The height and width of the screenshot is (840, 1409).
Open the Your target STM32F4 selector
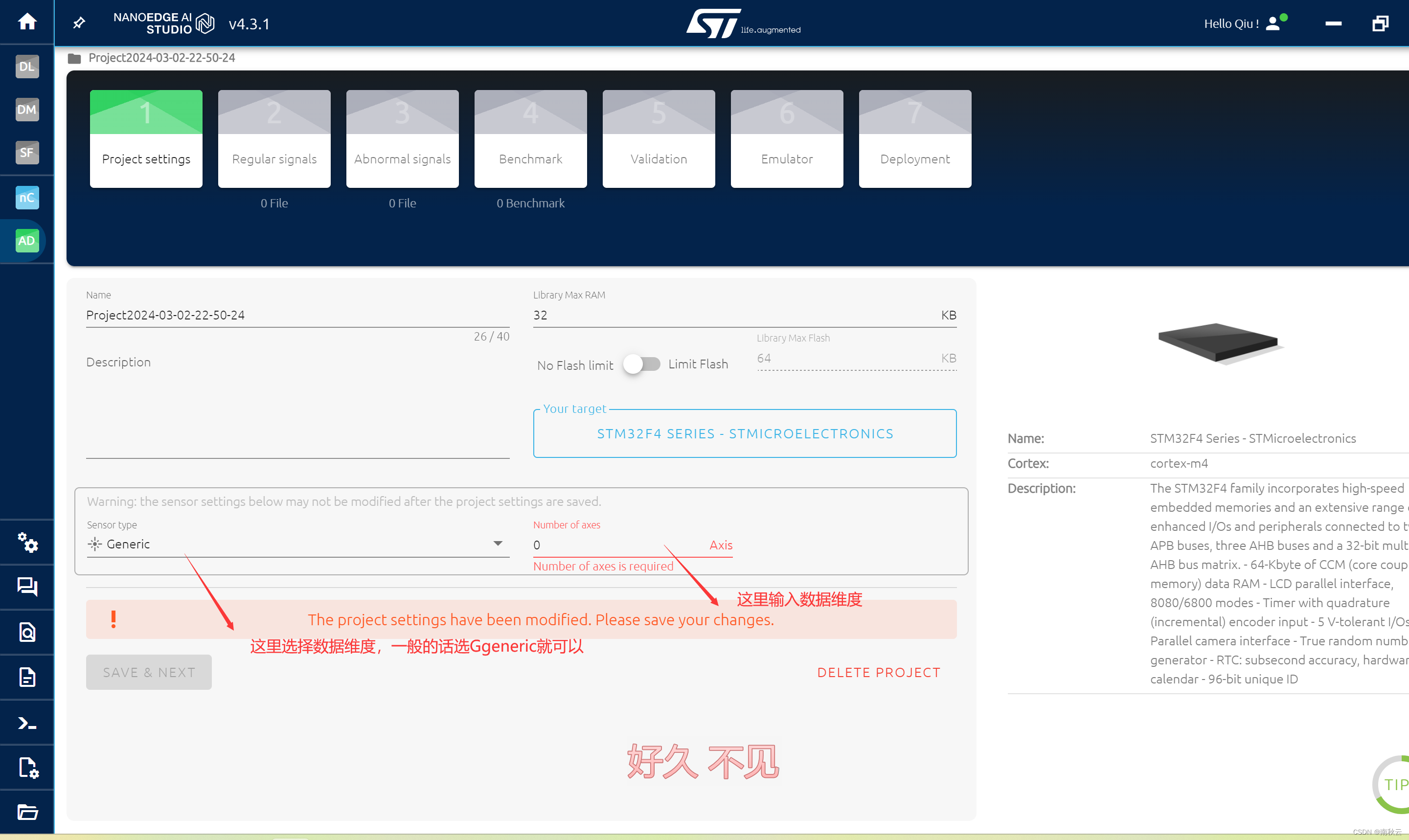tap(745, 433)
